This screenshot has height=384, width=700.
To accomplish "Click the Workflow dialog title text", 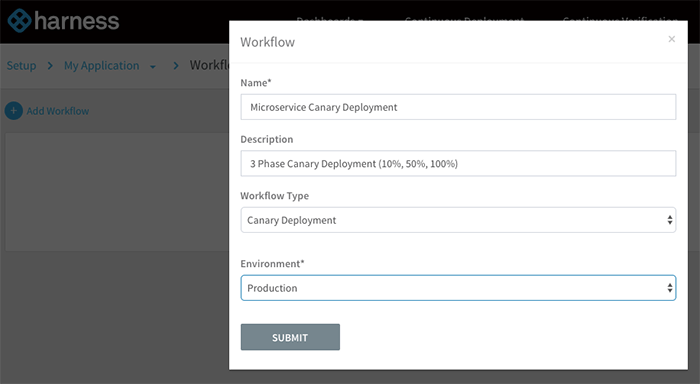I will 267,42.
